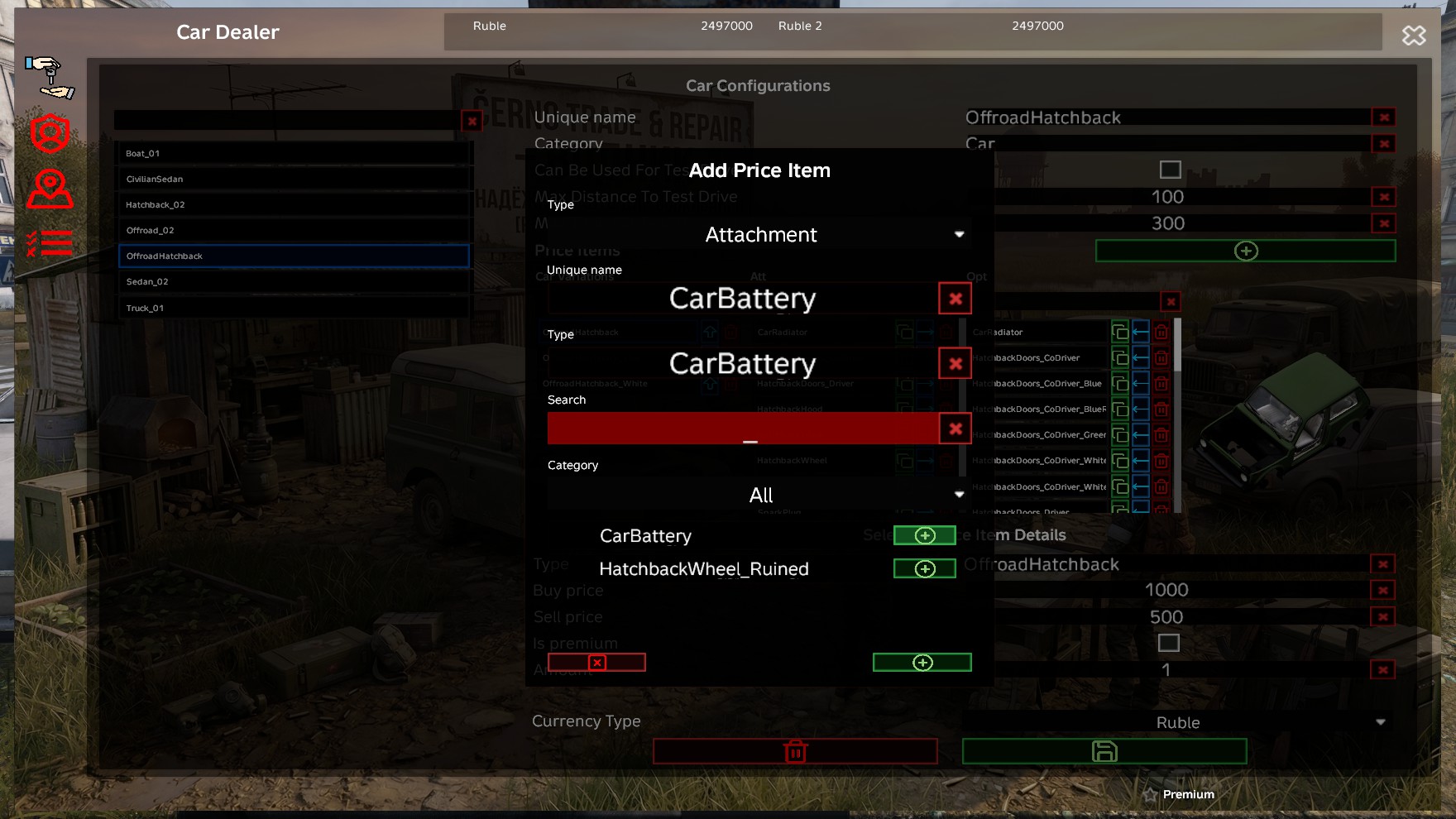Clear the item details OffroadHatchback type field
Image resolution: width=1456 pixels, height=819 pixels.
(1382, 564)
